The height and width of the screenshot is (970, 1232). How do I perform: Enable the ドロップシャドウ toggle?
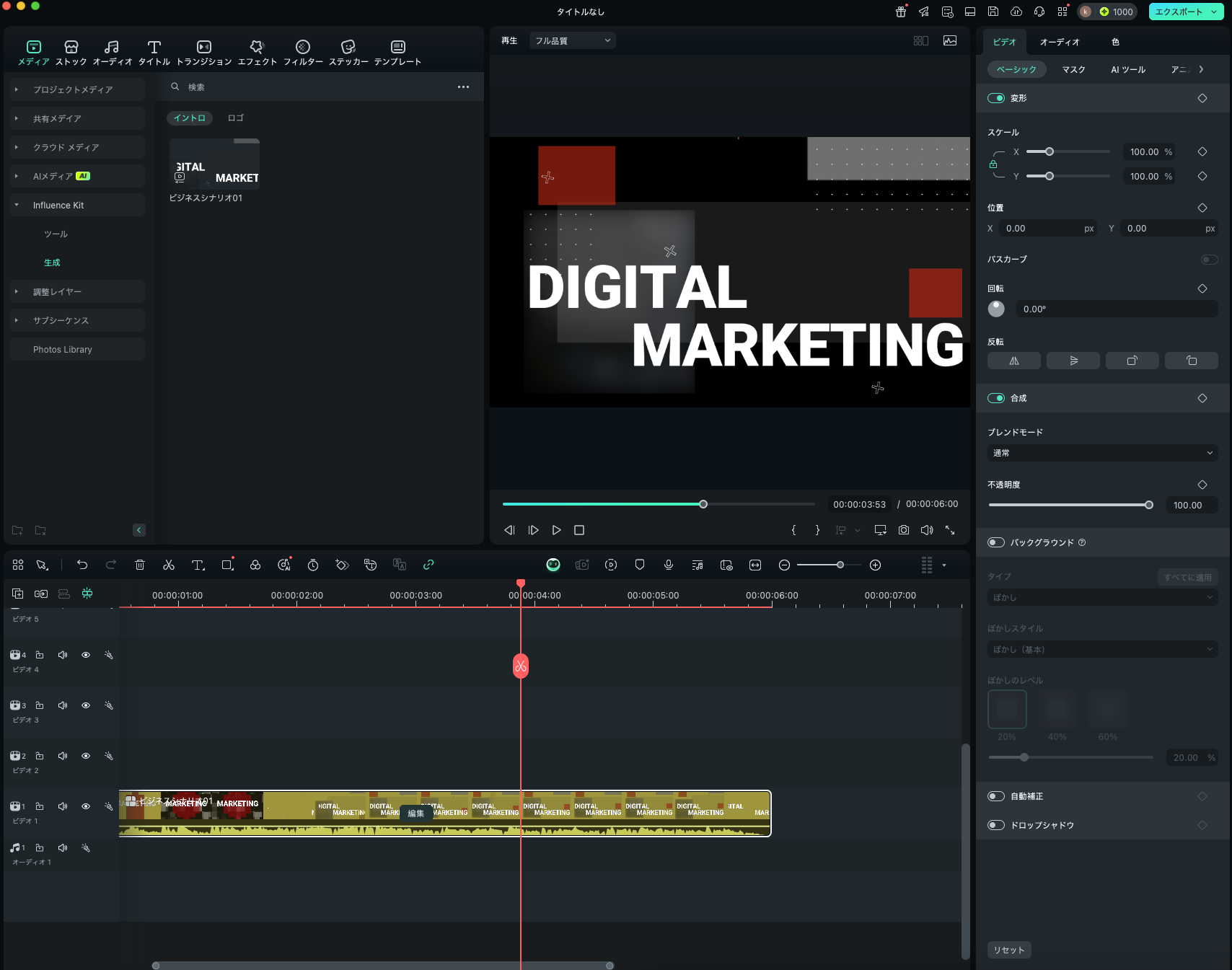(x=996, y=825)
